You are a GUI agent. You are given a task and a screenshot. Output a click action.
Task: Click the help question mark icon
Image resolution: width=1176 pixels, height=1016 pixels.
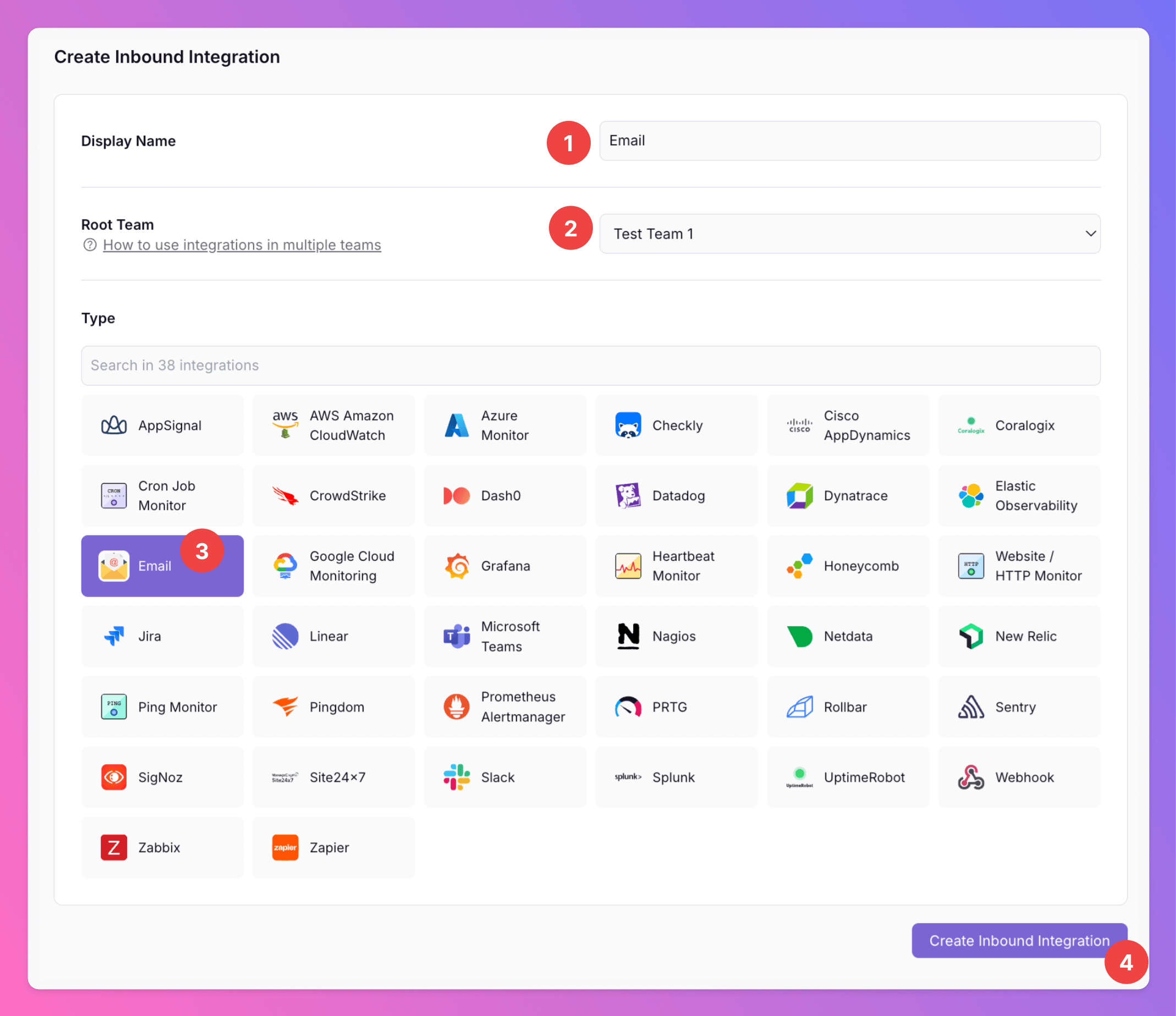[x=90, y=245]
